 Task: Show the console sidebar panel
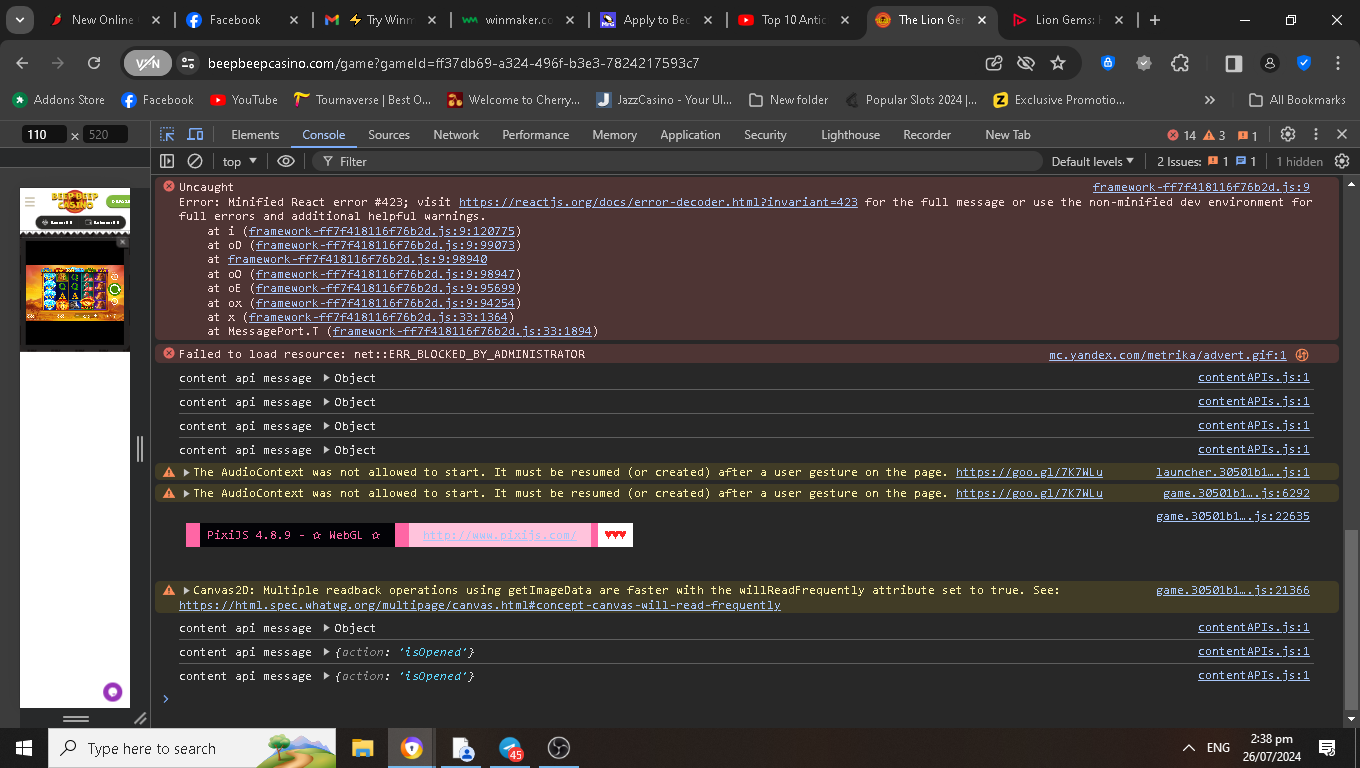click(x=167, y=161)
